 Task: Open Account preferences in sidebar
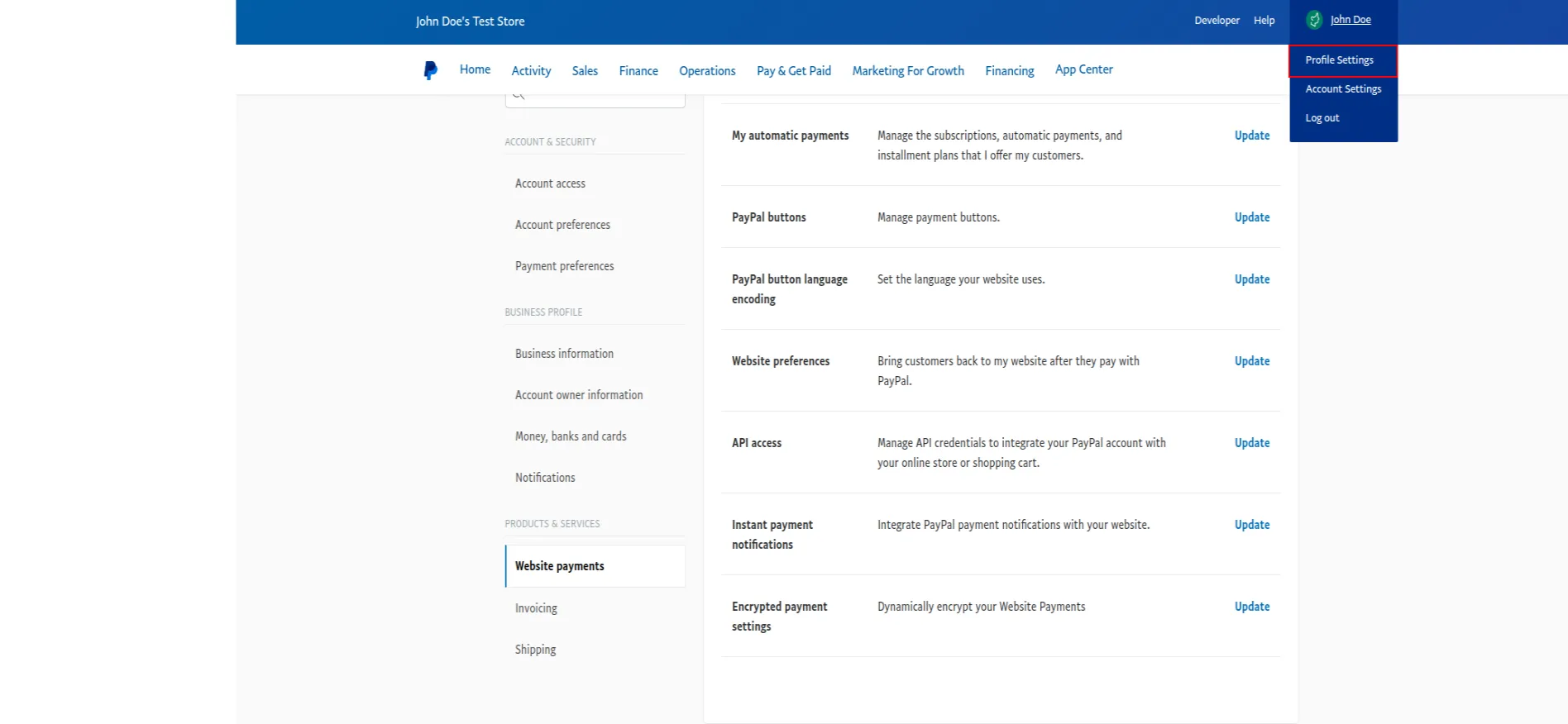[x=562, y=225]
